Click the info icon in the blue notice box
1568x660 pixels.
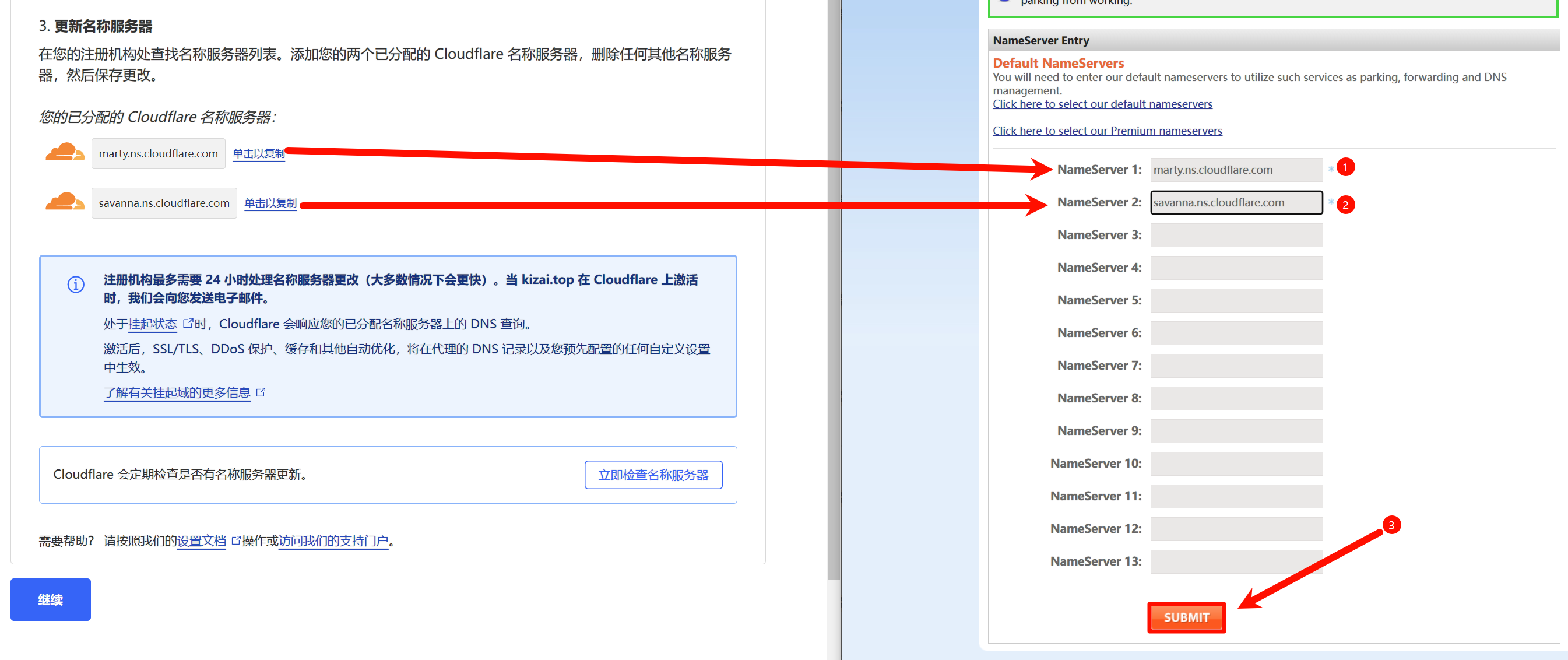pyautogui.click(x=76, y=285)
